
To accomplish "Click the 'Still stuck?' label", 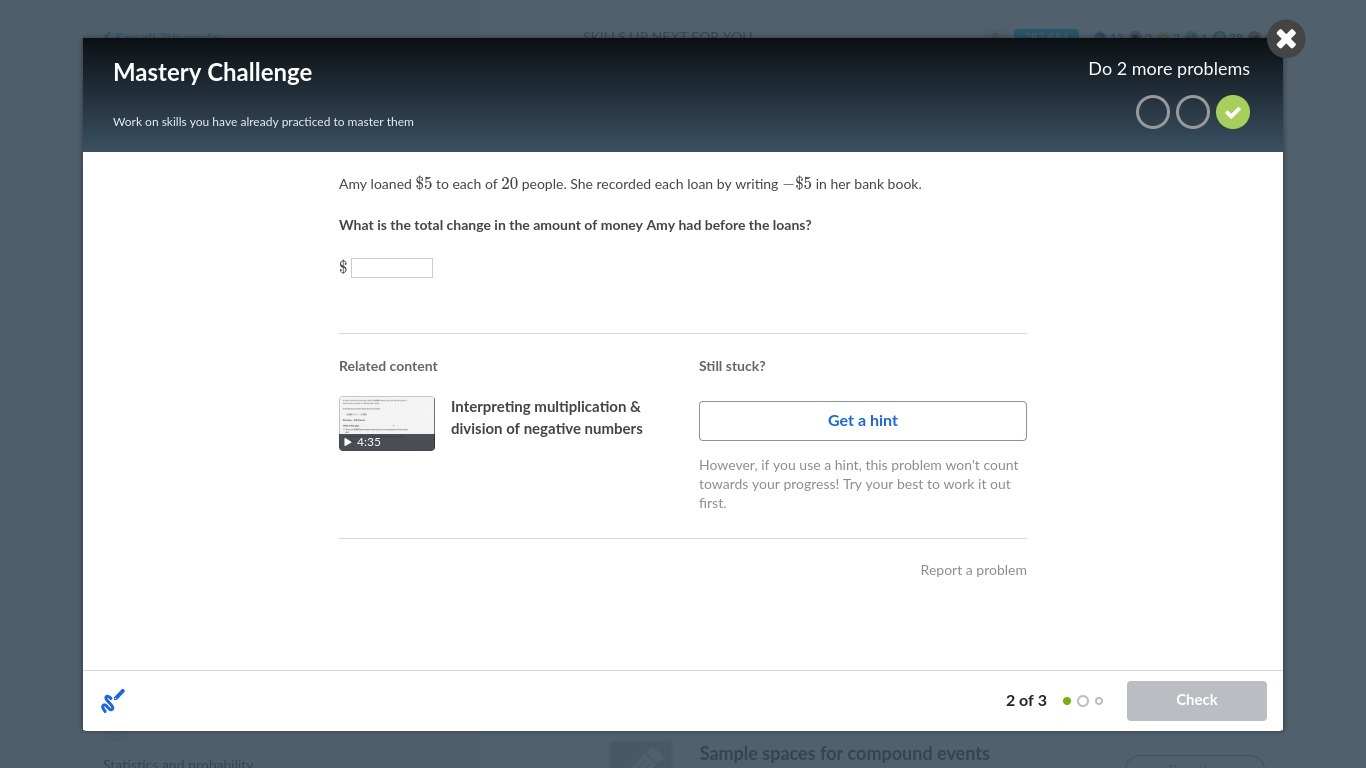I will pos(732,367).
